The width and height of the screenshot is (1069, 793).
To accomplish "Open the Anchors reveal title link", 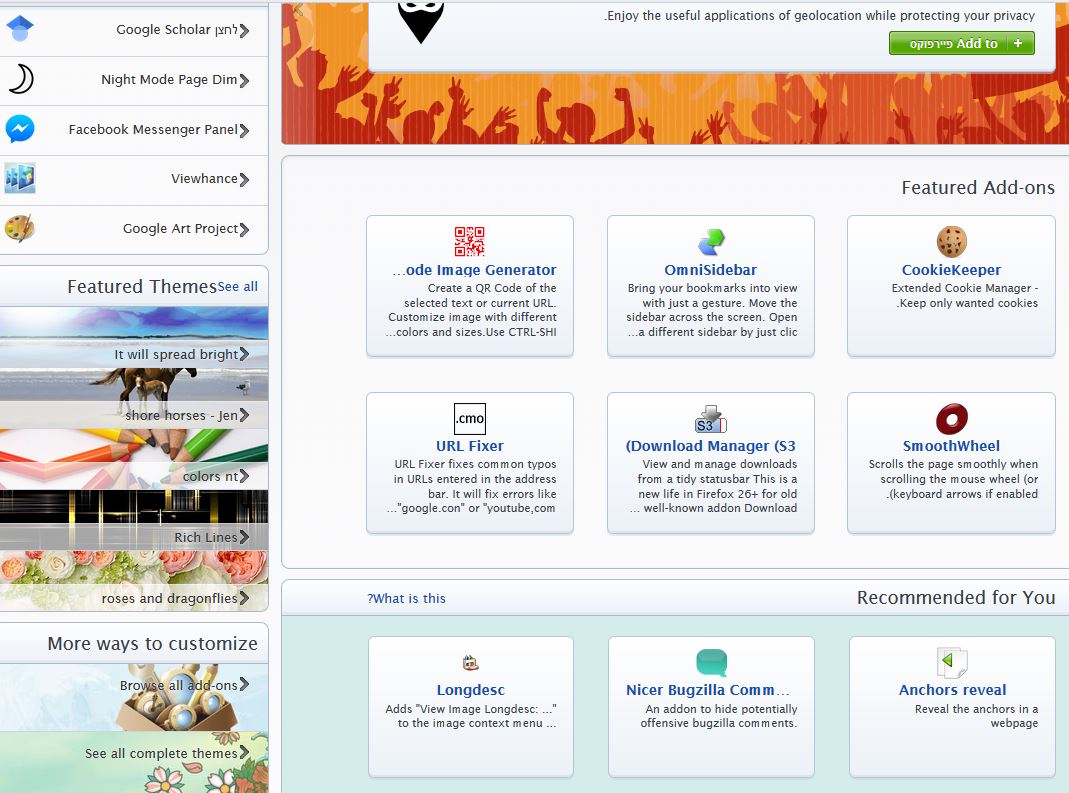I will (952, 690).
